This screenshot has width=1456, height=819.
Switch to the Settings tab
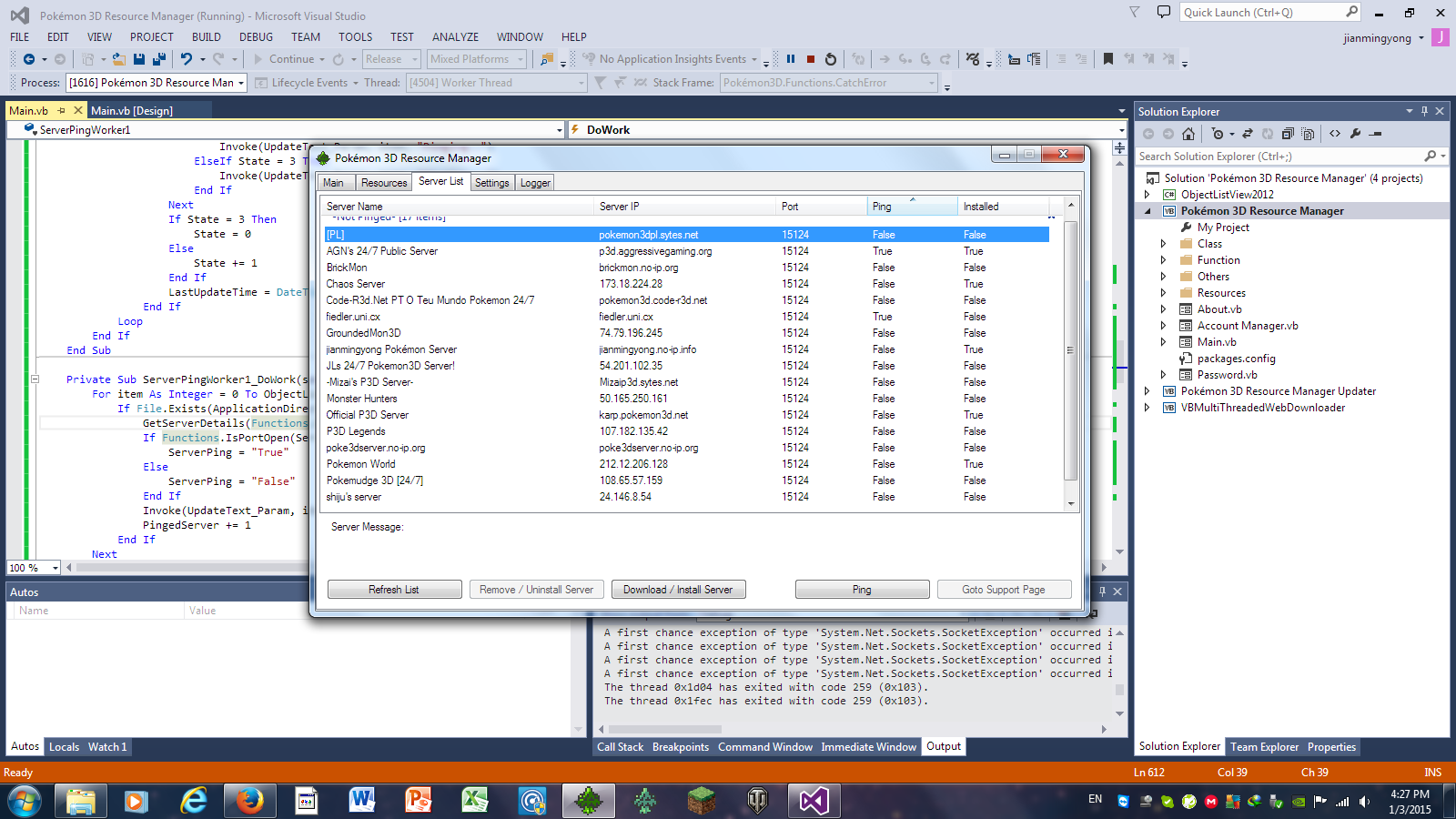491,183
